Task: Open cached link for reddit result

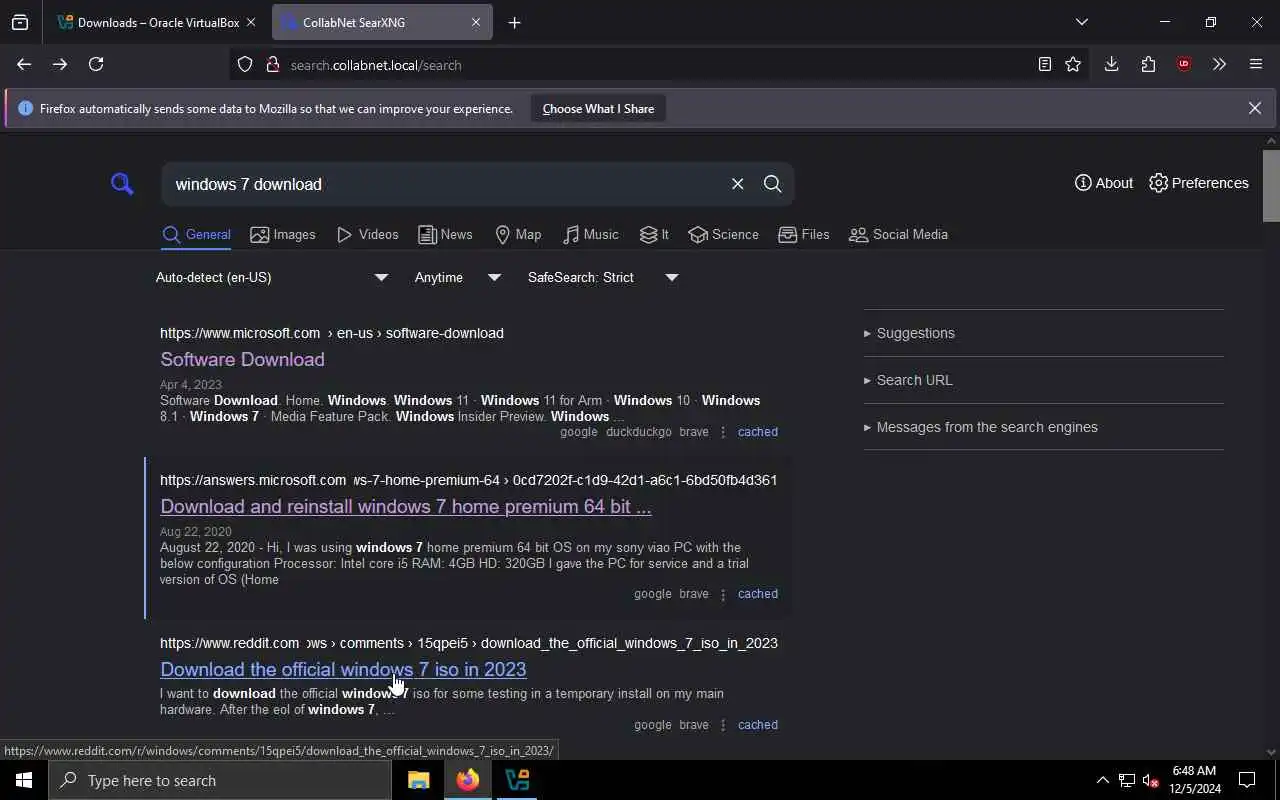Action: point(757,725)
